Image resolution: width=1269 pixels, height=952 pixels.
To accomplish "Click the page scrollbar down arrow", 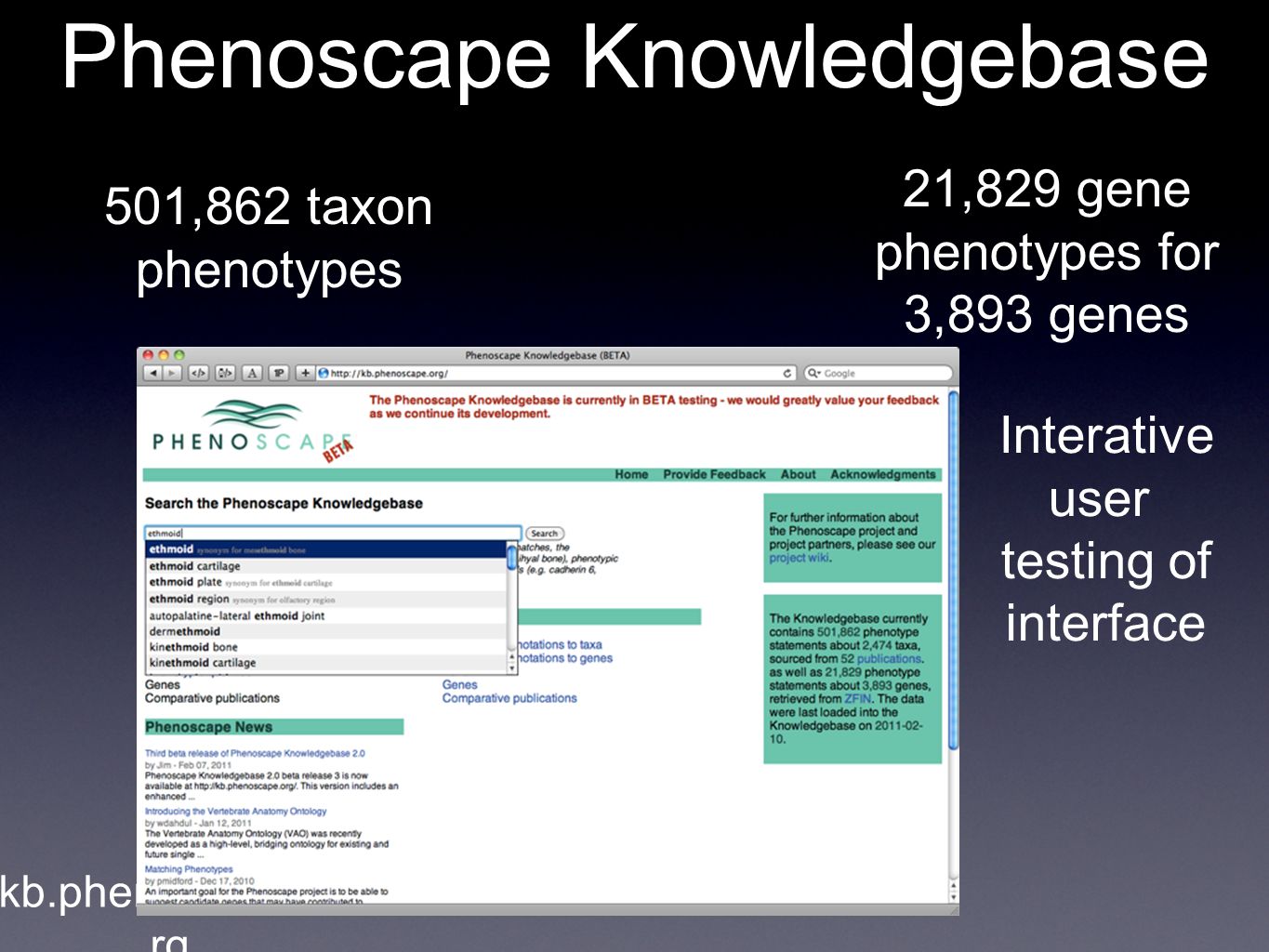I will click(x=953, y=896).
